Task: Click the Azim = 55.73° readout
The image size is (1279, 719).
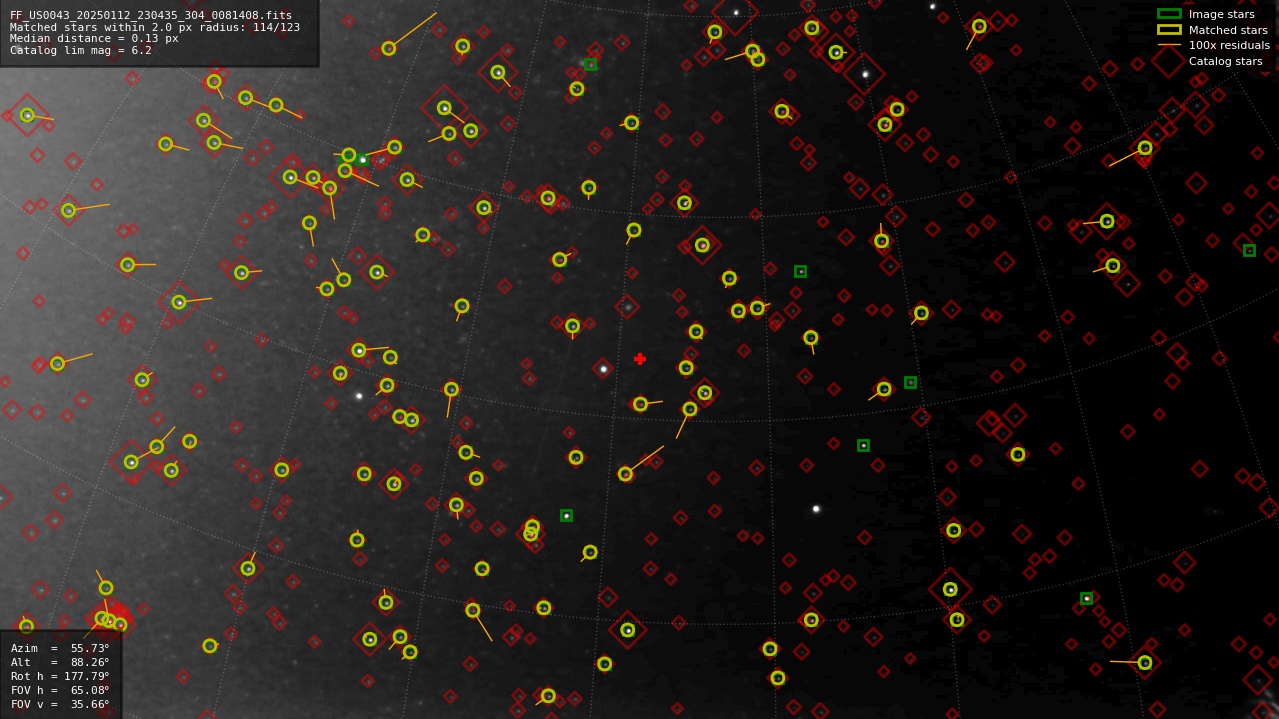Action: (x=60, y=648)
